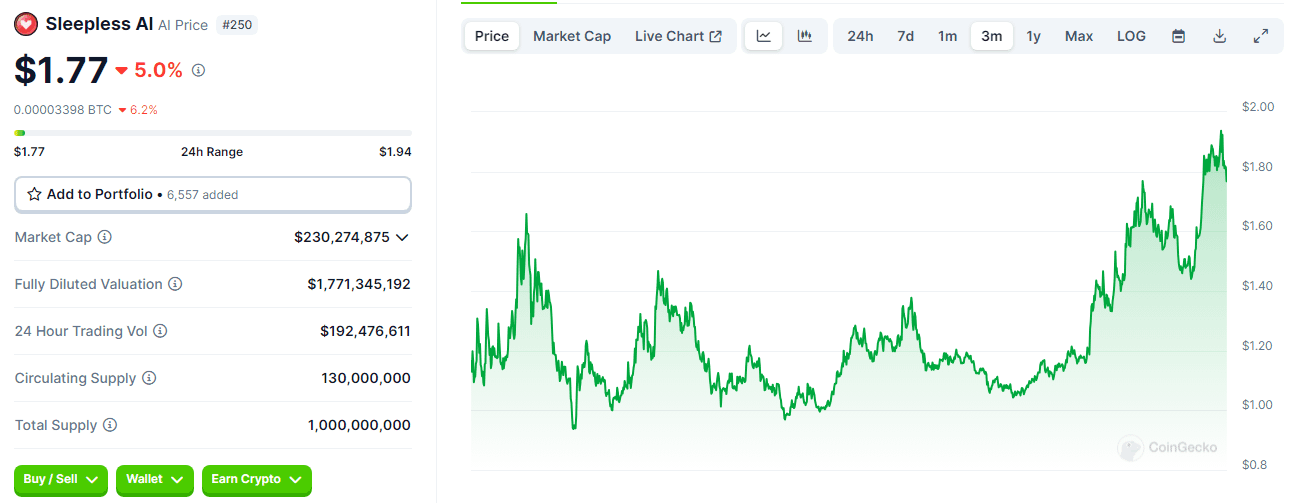
Task: Open the Earn Crypto dropdown
Action: point(256,480)
